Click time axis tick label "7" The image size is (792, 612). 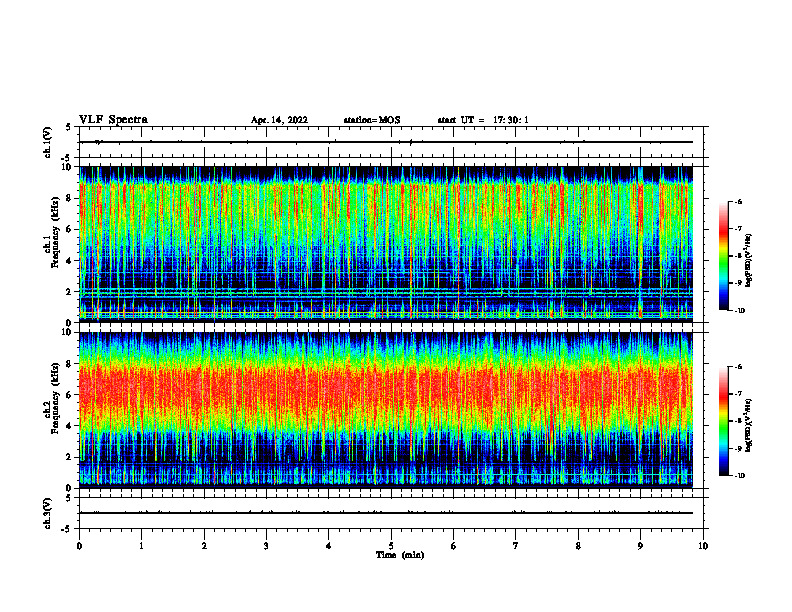[516, 546]
